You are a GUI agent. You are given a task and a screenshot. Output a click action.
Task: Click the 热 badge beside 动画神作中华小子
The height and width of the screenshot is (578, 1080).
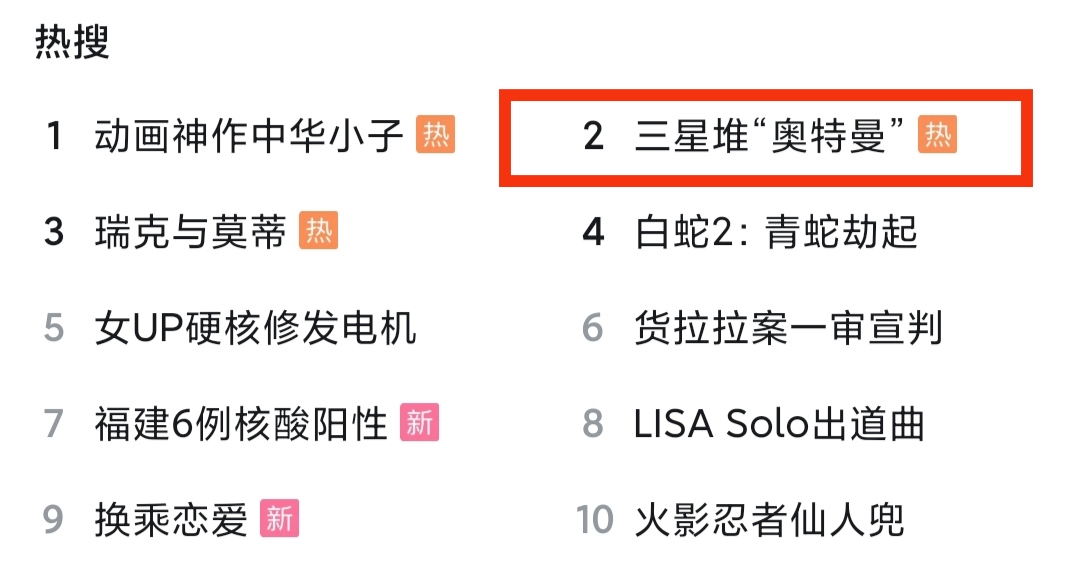click(x=436, y=135)
